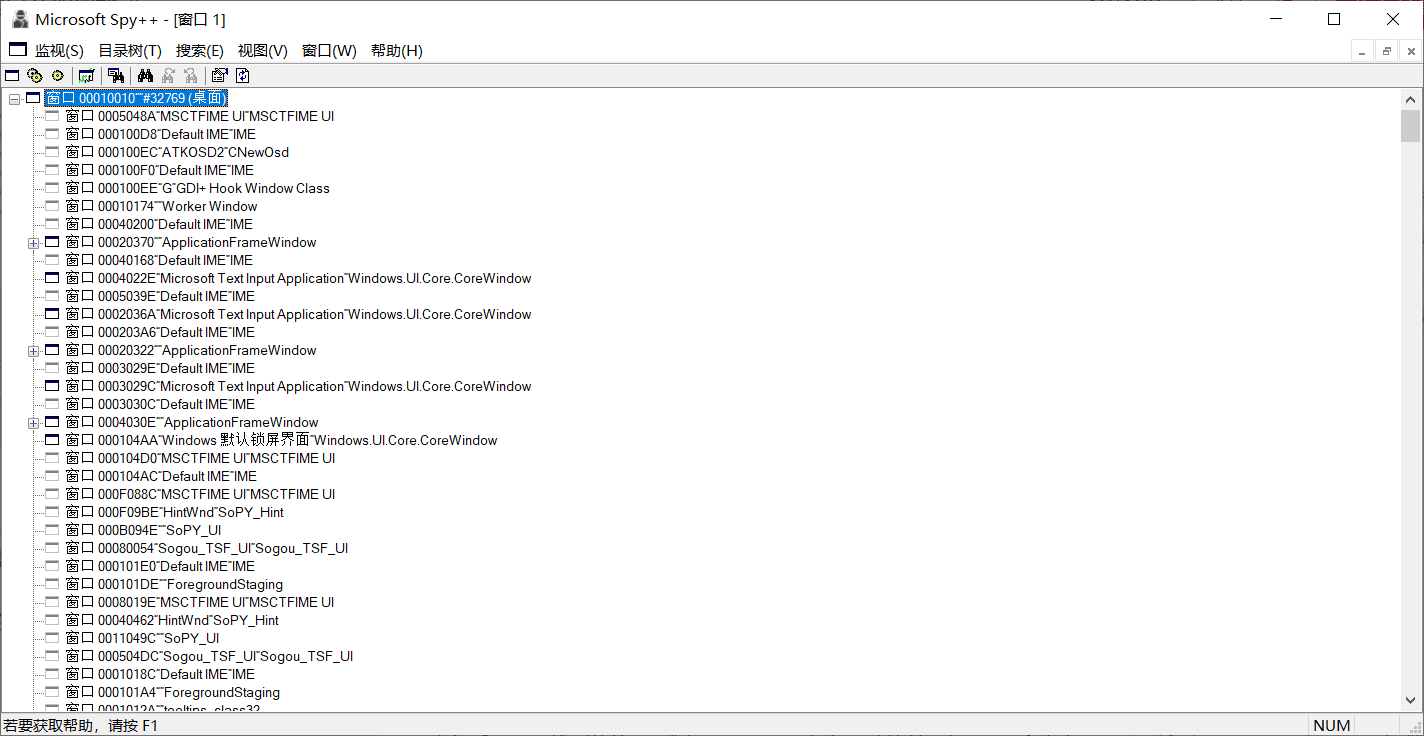Click the binoculars Find icon

[x=145, y=75]
